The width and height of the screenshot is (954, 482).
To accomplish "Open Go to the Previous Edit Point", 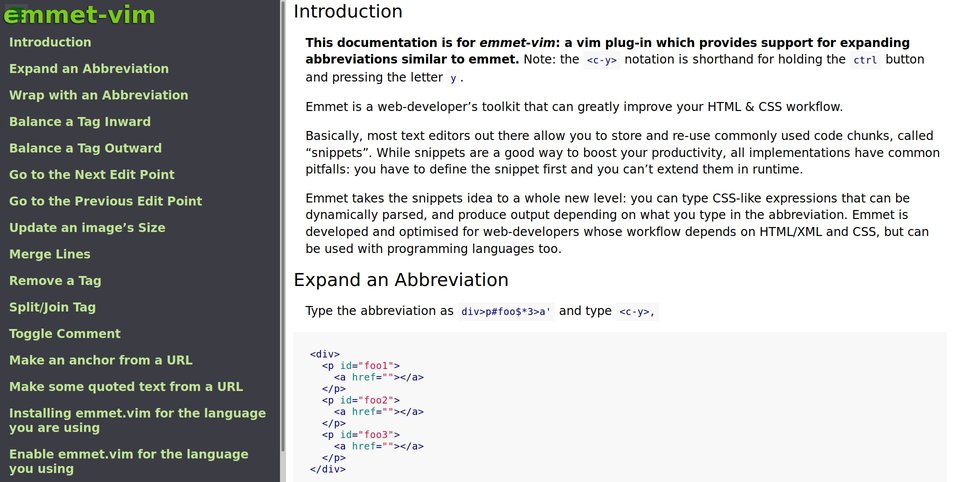I will point(105,201).
